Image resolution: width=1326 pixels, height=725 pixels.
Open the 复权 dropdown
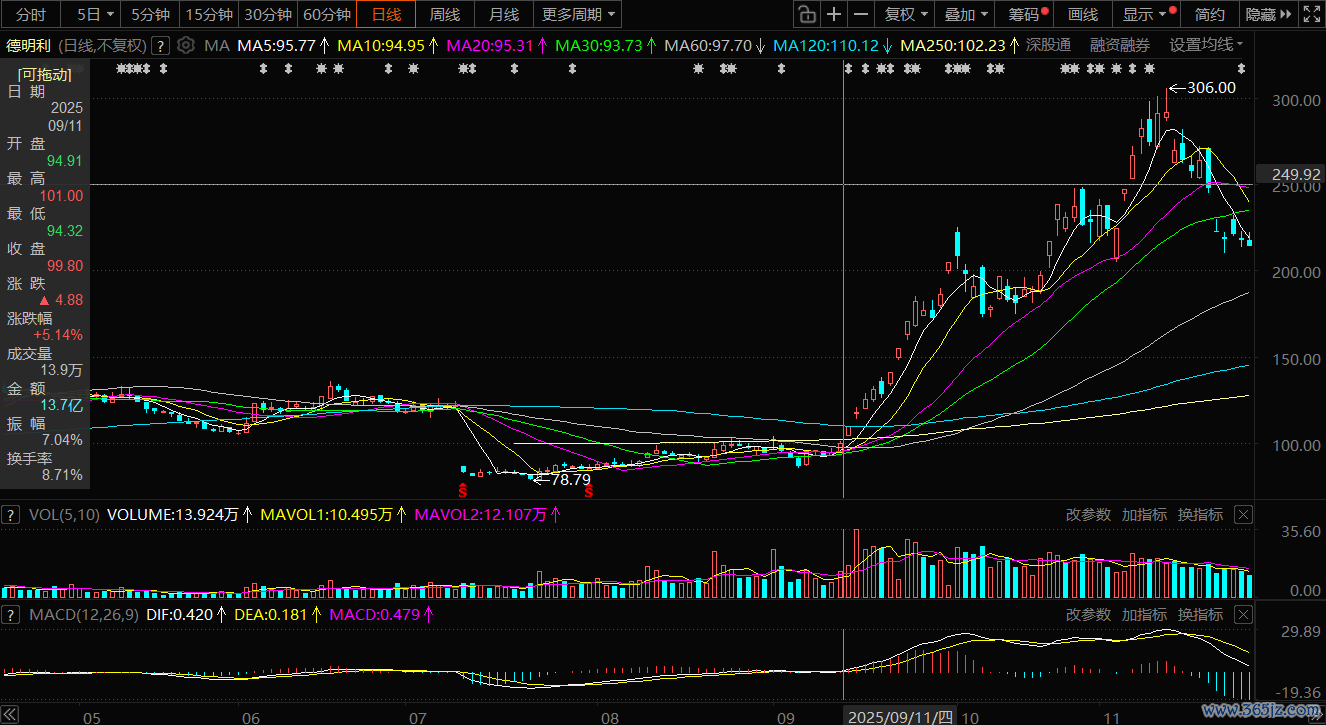906,14
